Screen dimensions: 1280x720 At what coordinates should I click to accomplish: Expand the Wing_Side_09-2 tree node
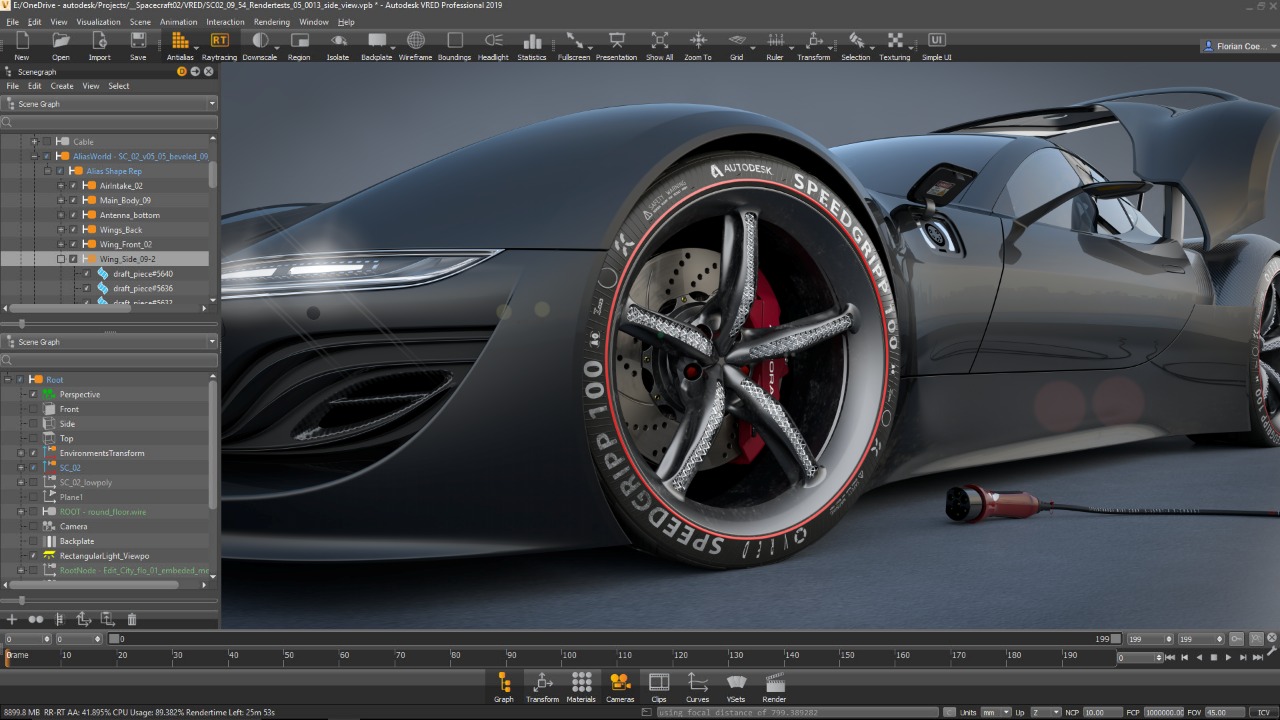coord(60,259)
